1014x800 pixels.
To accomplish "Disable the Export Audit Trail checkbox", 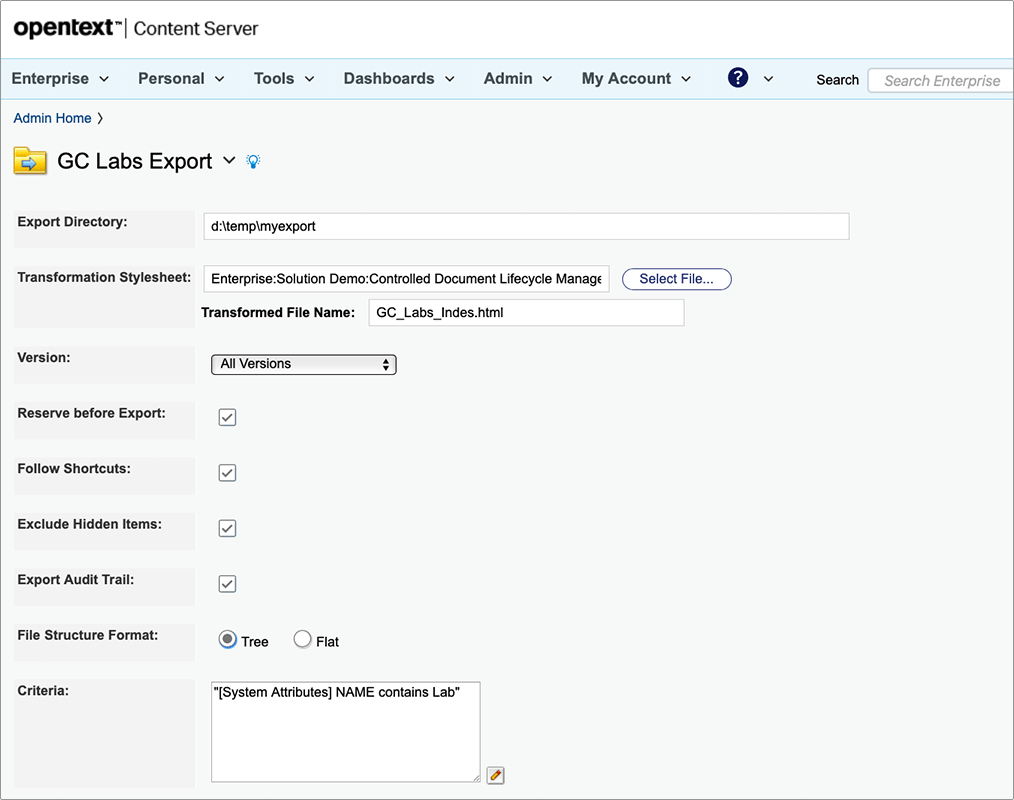I will (227, 584).
